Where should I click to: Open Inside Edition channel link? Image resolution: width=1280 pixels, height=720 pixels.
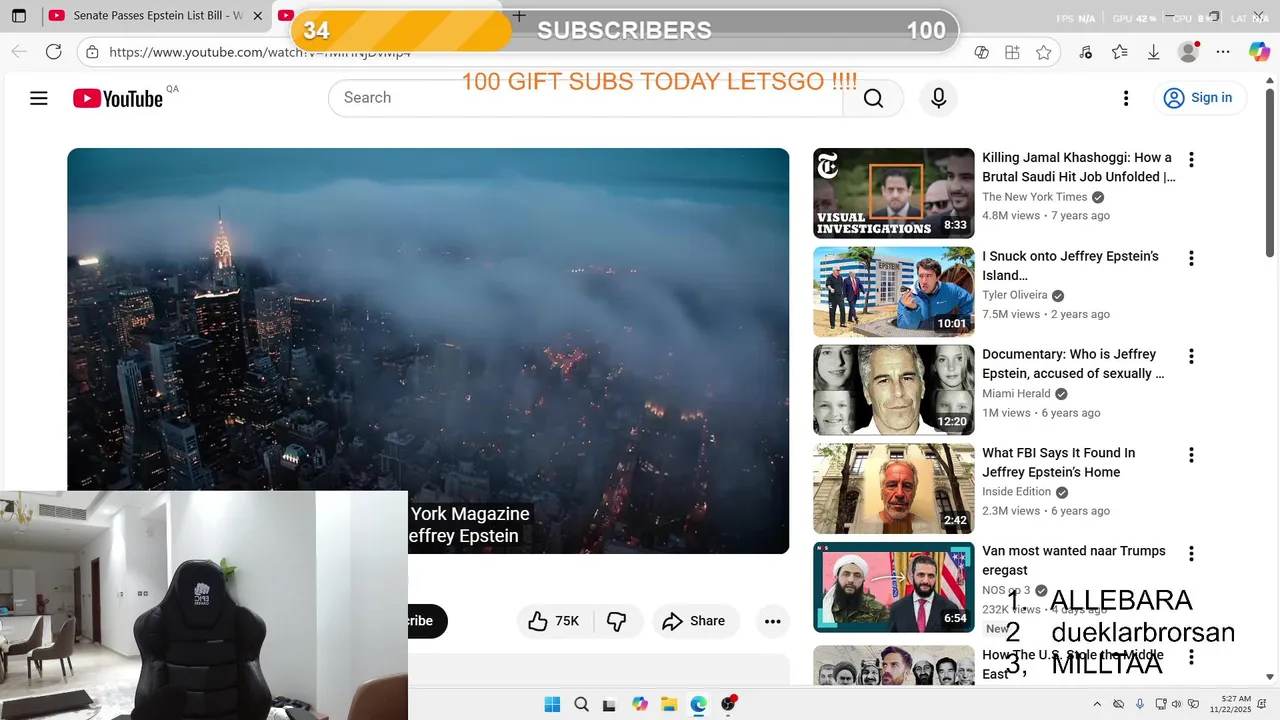click(x=1016, y=492)
